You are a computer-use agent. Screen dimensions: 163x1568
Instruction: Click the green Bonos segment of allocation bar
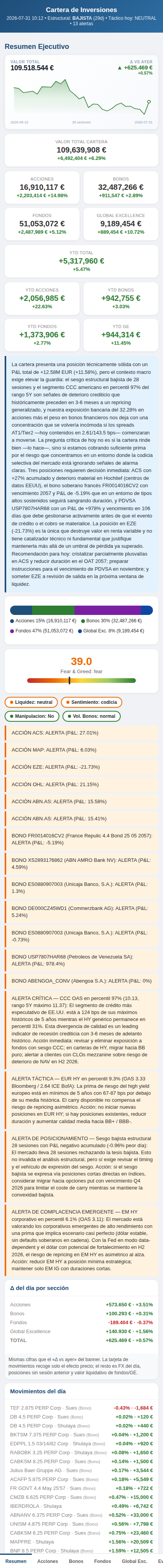tap(53, 611)
